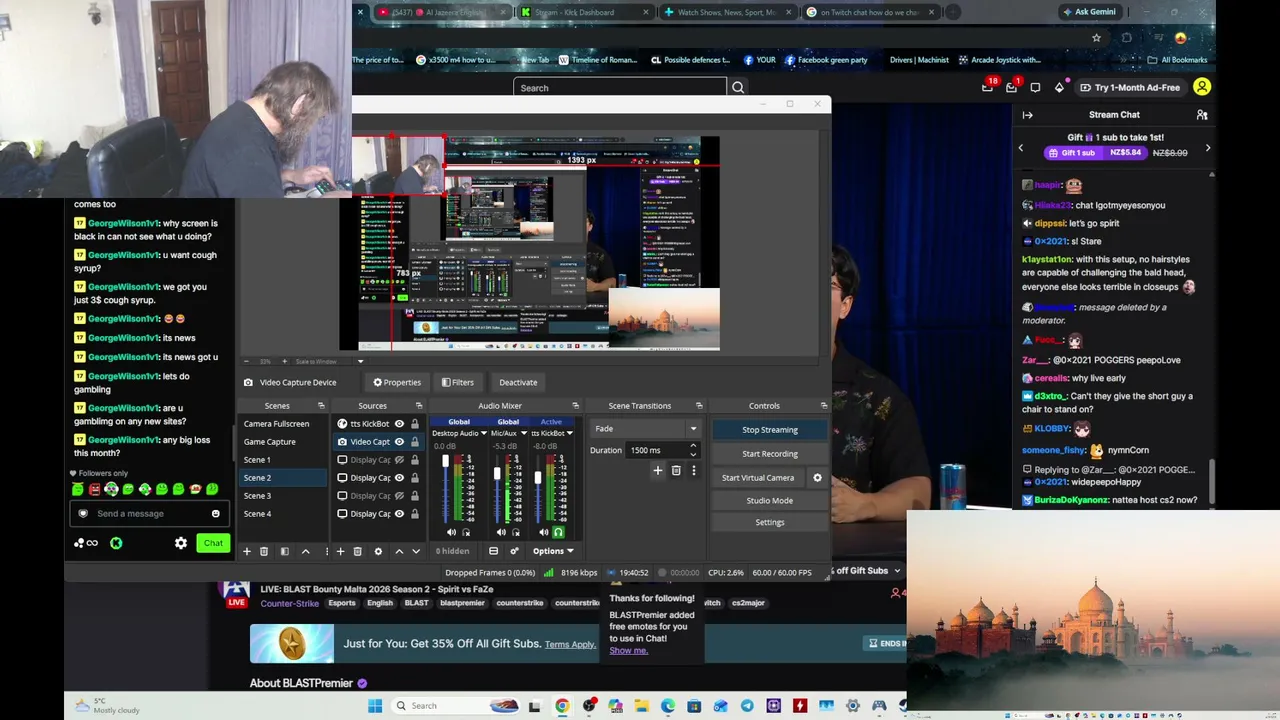Open source Filters button
This screenshot has width=1280, height=720.
tap(458, 382)
